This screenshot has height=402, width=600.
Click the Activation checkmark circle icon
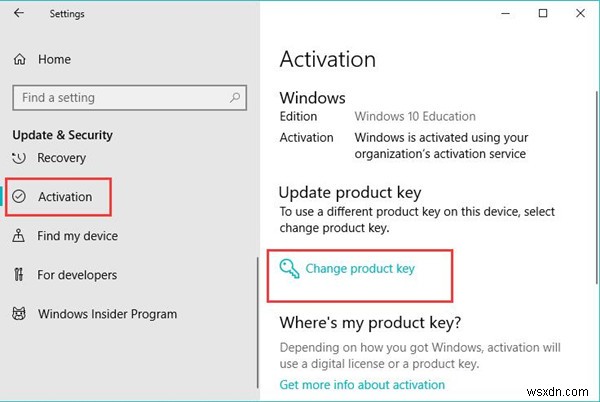click(19, 197)
